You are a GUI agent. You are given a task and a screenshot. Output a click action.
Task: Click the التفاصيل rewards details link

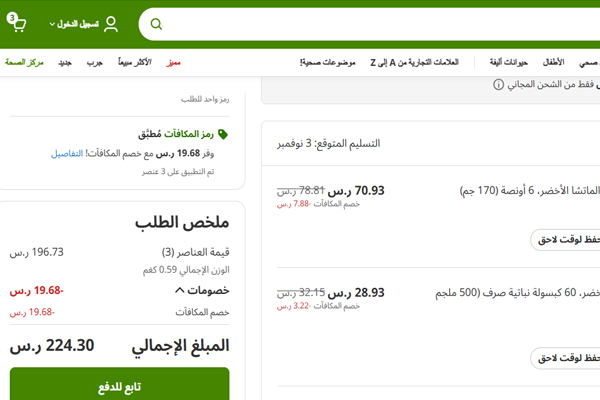pyautogui.click(x=67, y=154)
